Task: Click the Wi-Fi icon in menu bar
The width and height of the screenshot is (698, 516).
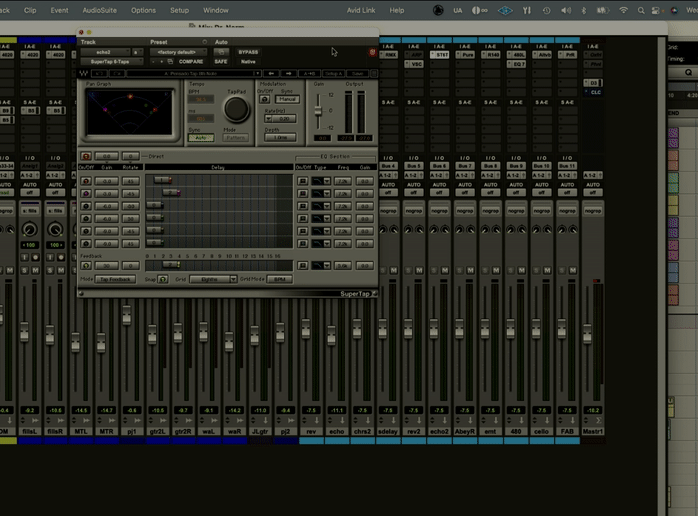Action: click(623, 10)
